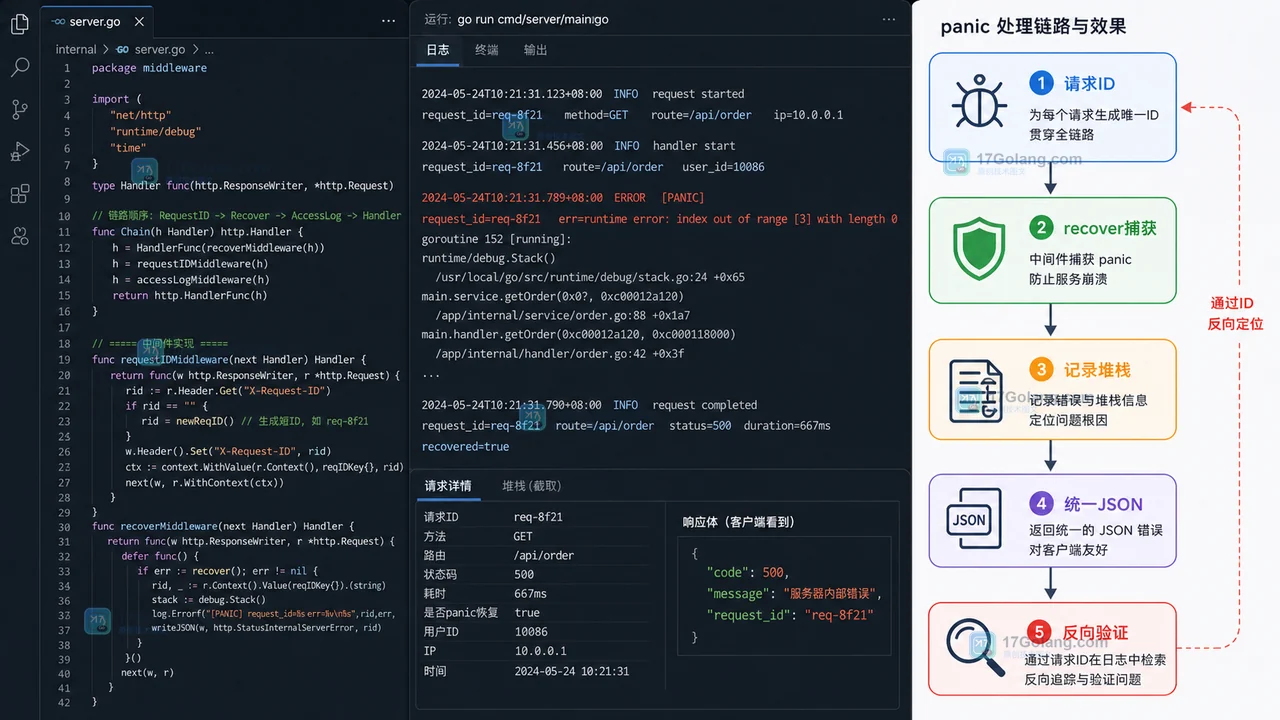
Task: Click the "request_id" line in response body
Action: click(790, 616)
